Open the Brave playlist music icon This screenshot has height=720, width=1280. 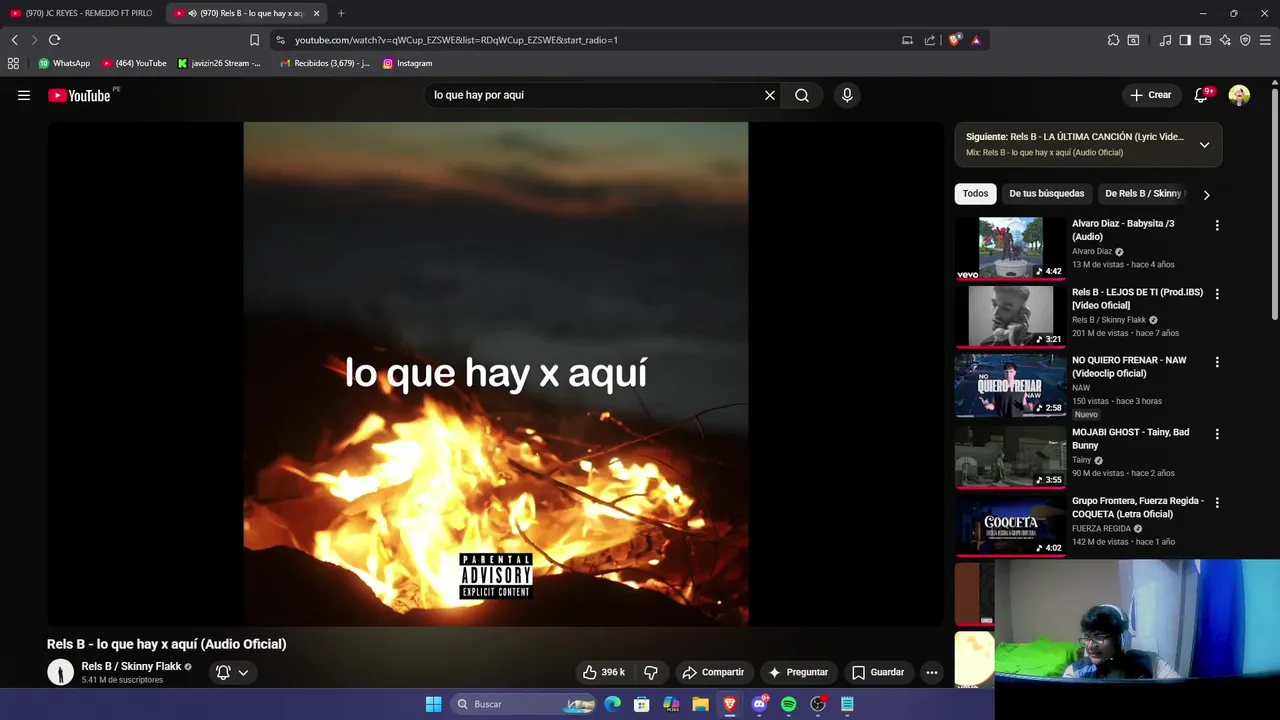point(1165,40)
